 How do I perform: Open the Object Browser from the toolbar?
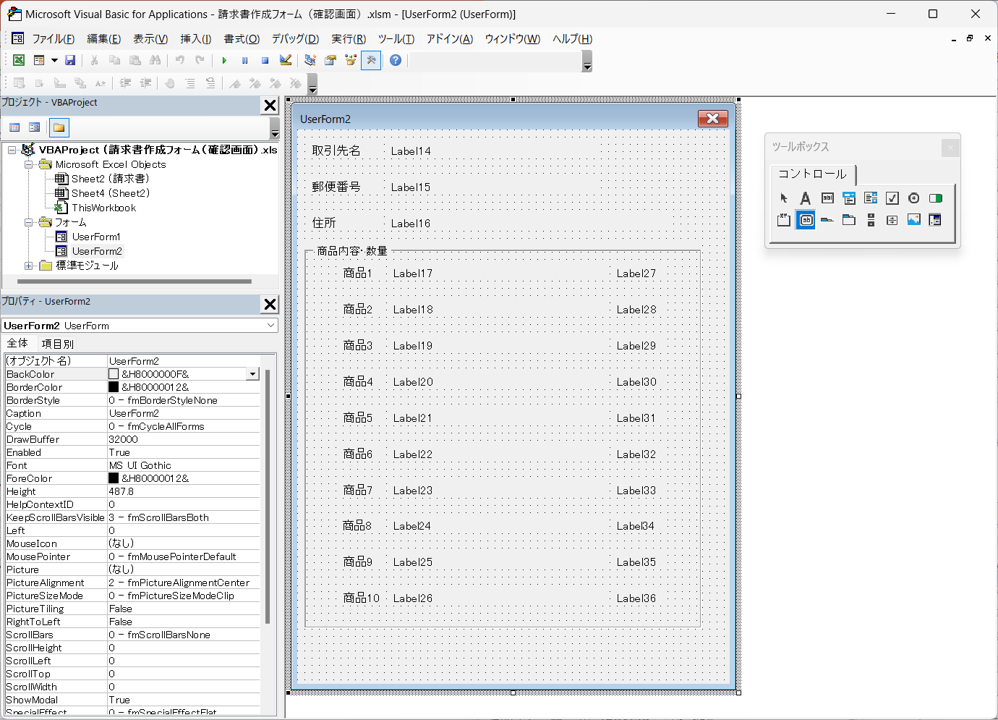pos(350,61)
